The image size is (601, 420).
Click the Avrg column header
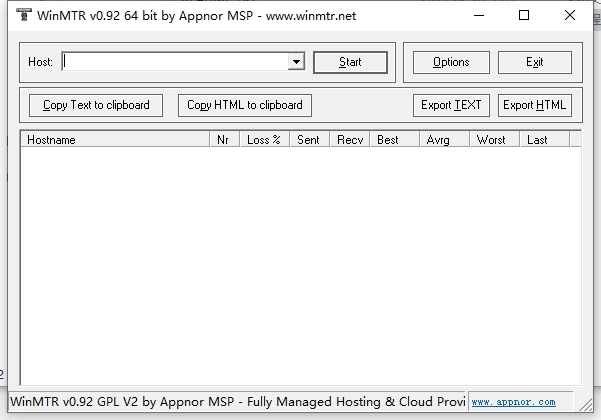(445, 139)
